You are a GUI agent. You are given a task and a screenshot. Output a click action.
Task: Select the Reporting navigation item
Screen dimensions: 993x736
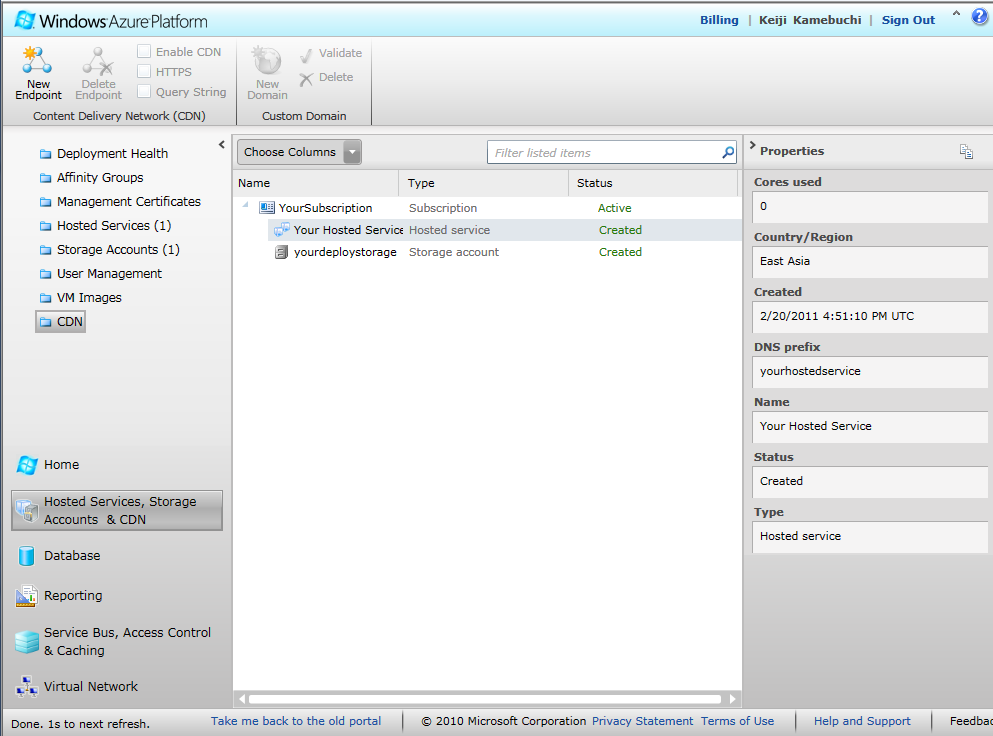click(x=72, y=596)
